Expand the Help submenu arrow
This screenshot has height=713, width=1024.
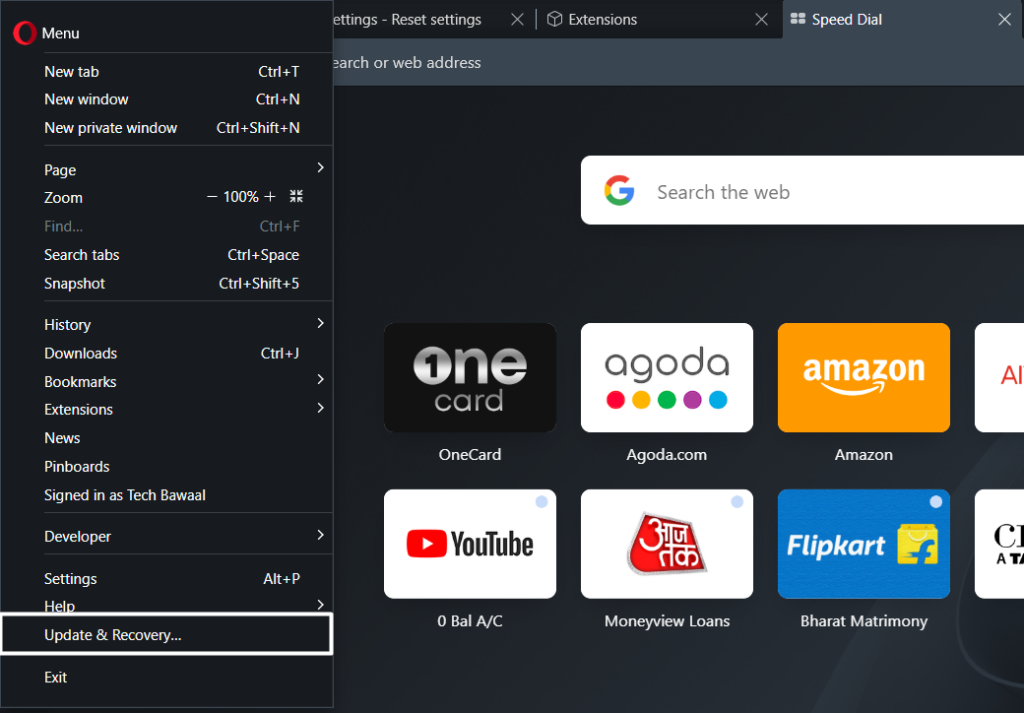tap(320, 605)
